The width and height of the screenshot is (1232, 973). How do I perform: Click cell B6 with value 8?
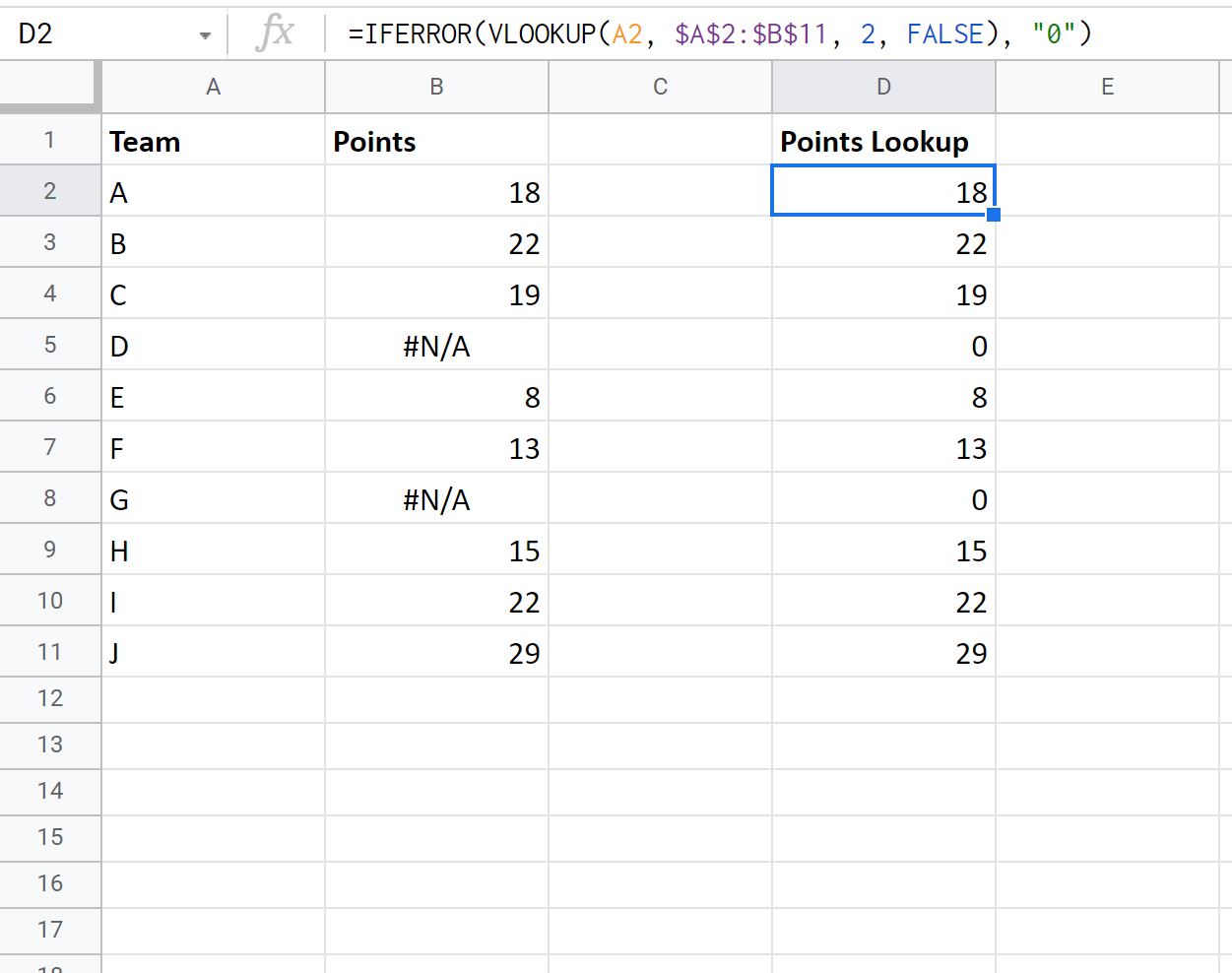click(x=436, y=396)
